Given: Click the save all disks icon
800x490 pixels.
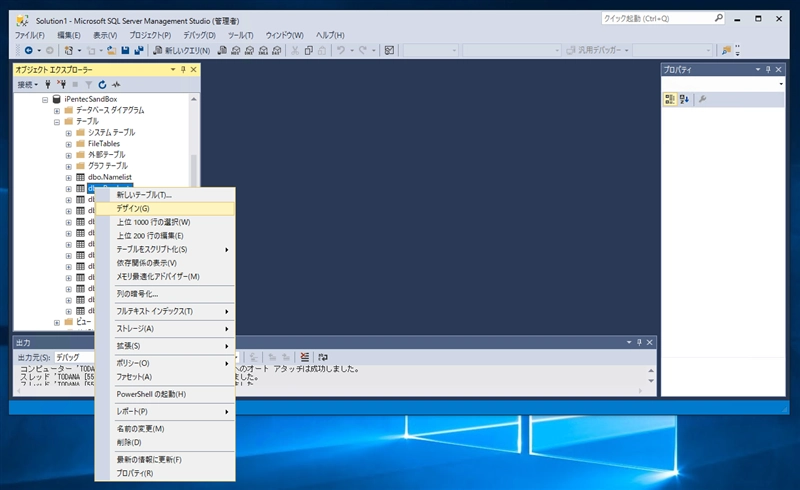Looking at the screenshot, I should pyautogui.click(x=139, y=50).
